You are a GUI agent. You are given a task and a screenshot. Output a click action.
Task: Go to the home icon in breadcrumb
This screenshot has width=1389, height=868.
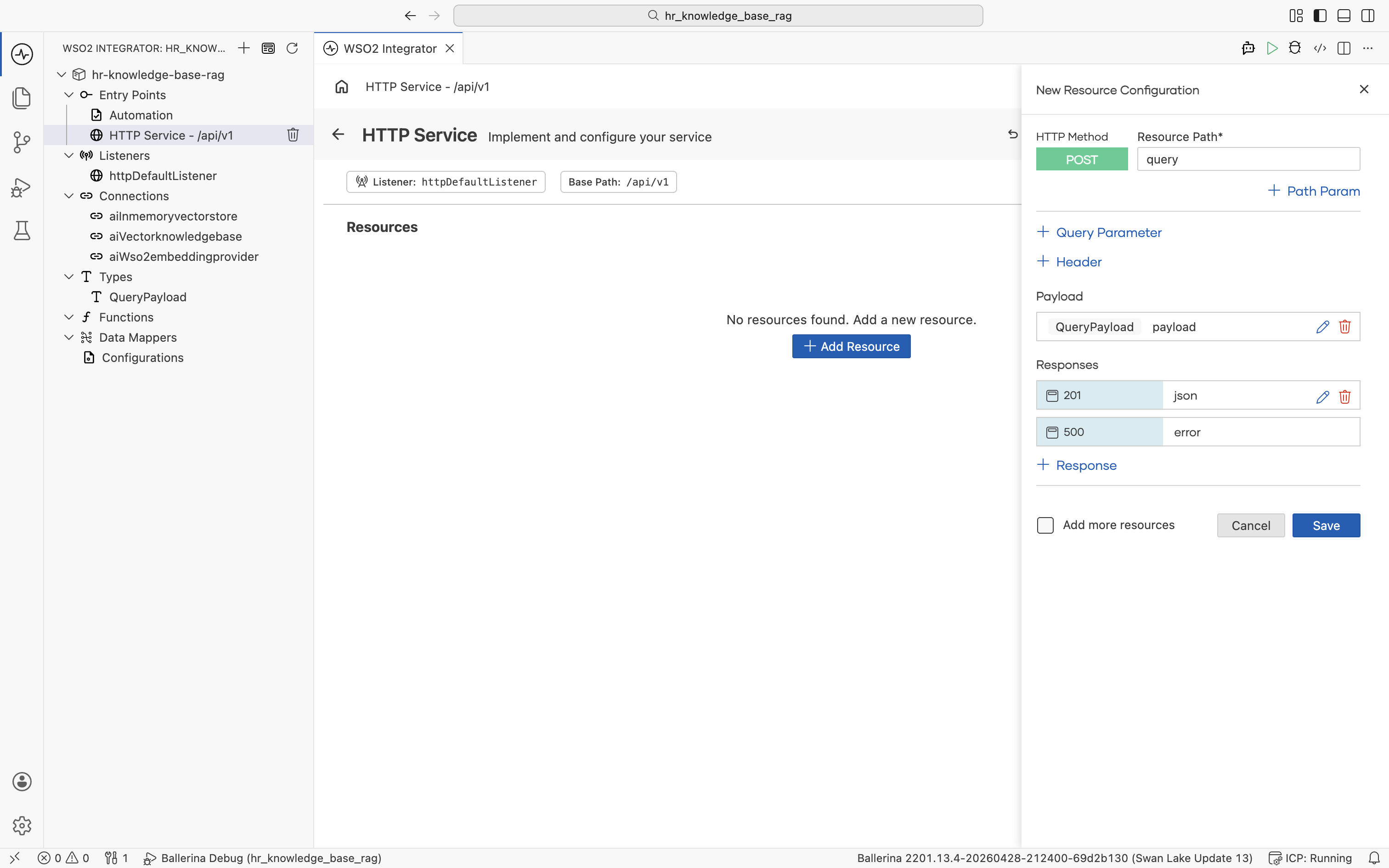point(342,87)
